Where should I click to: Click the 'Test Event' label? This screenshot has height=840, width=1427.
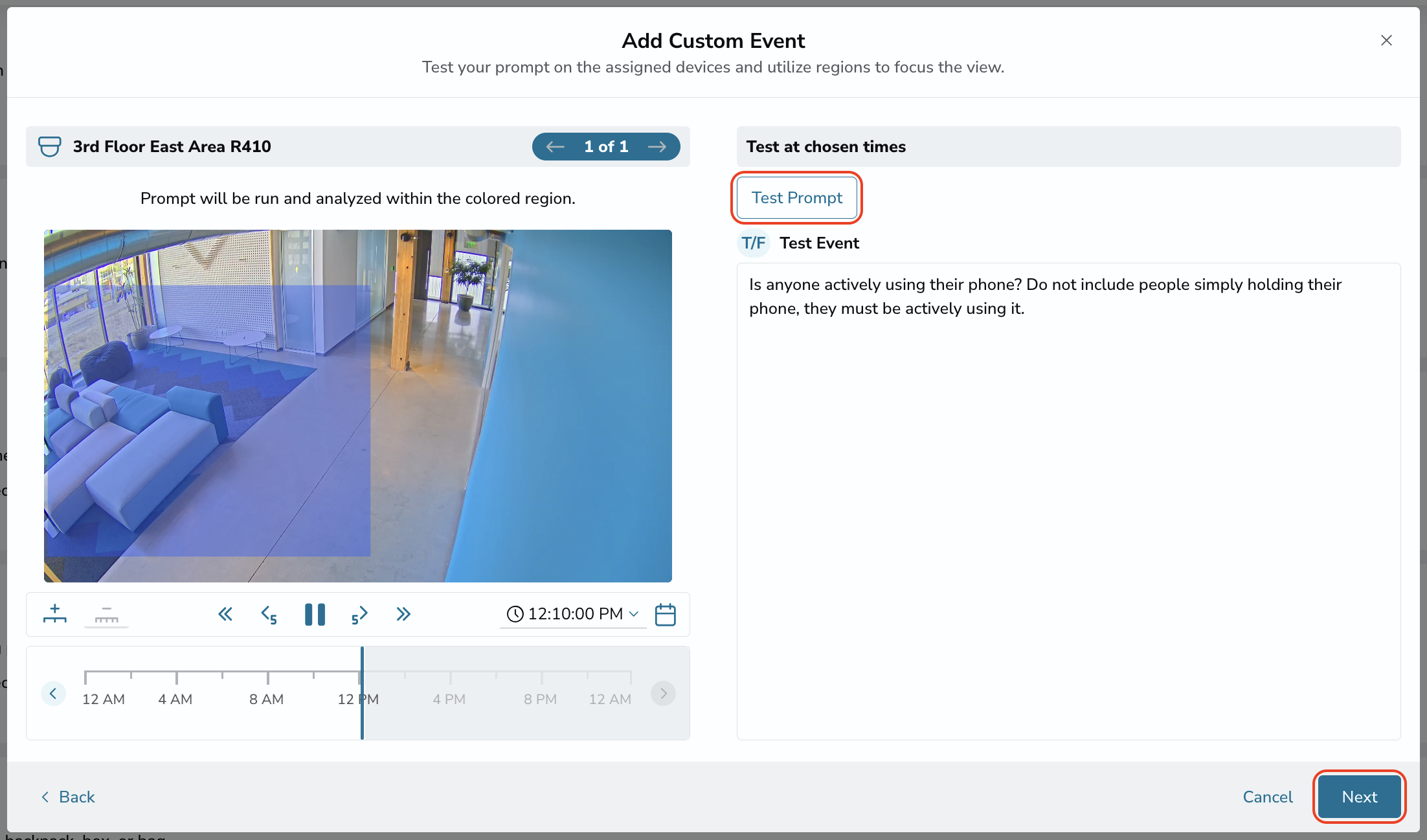coord(819,243)
